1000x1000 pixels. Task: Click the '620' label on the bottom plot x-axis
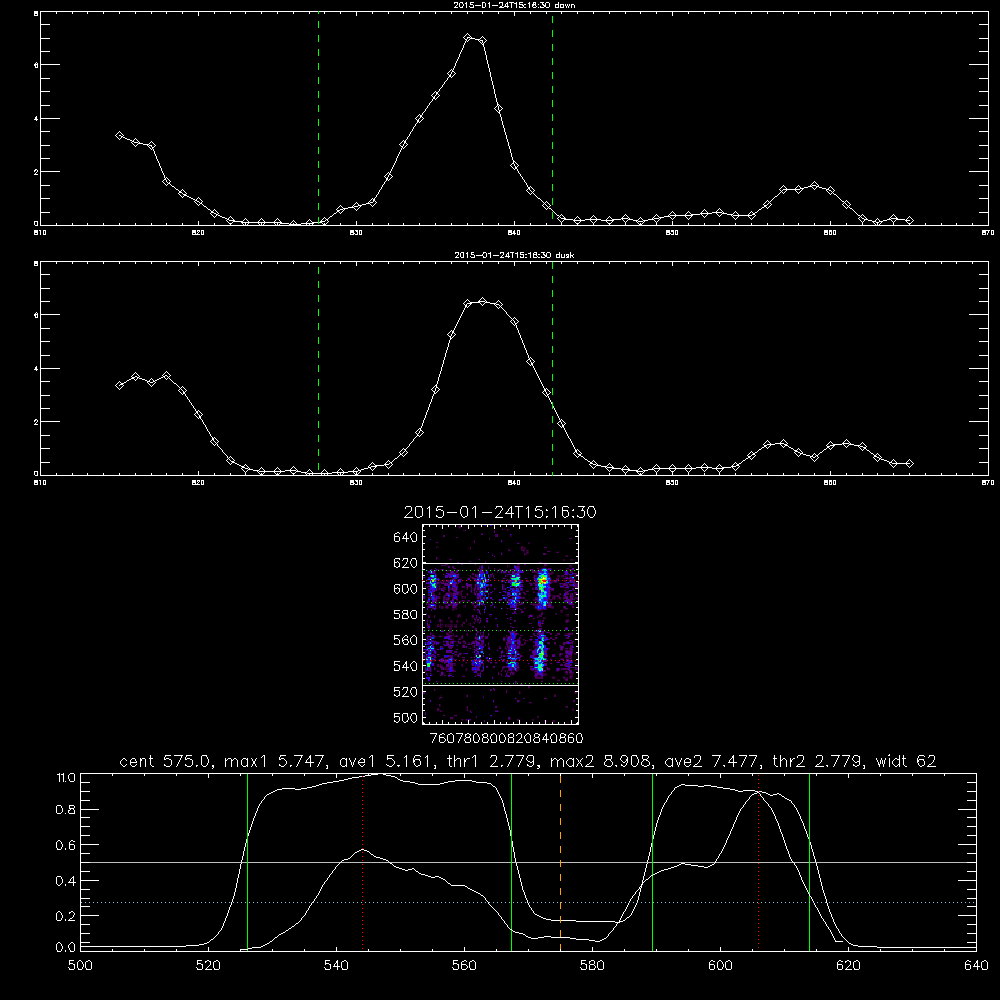848,966
